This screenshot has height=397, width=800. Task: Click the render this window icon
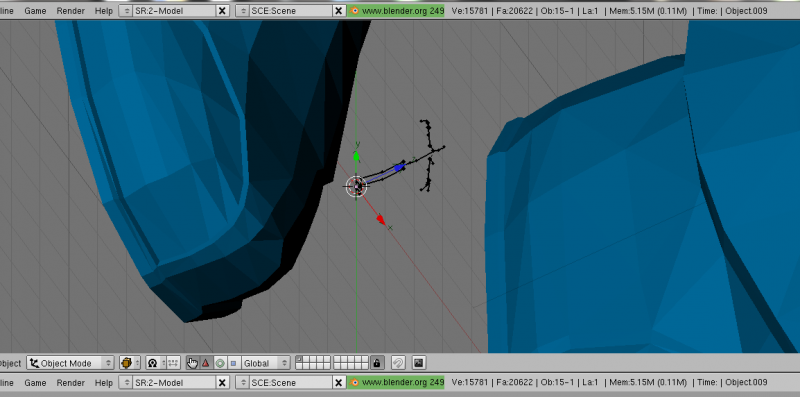pyautogui.click(x=419, y=363)
